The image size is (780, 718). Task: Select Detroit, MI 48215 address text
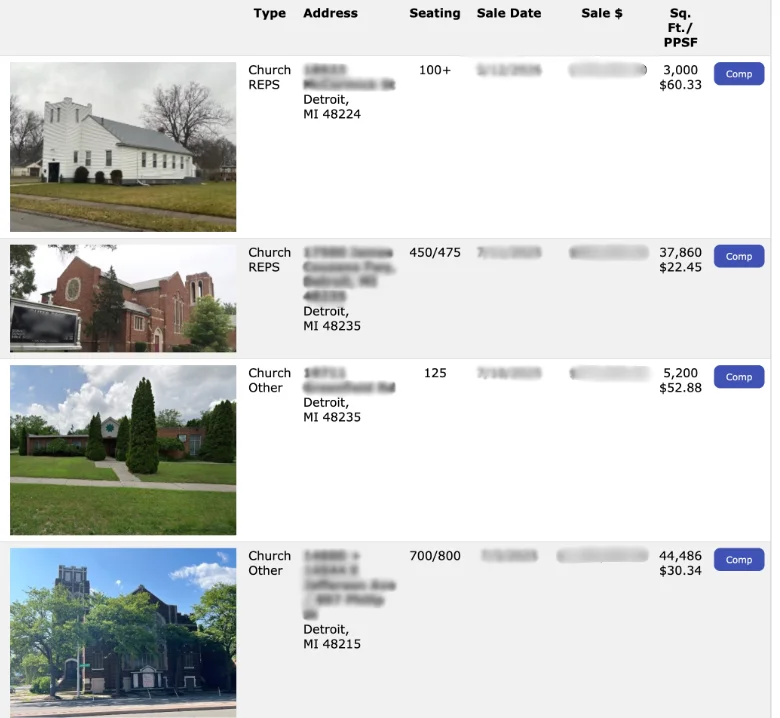(x=332, y=636)
